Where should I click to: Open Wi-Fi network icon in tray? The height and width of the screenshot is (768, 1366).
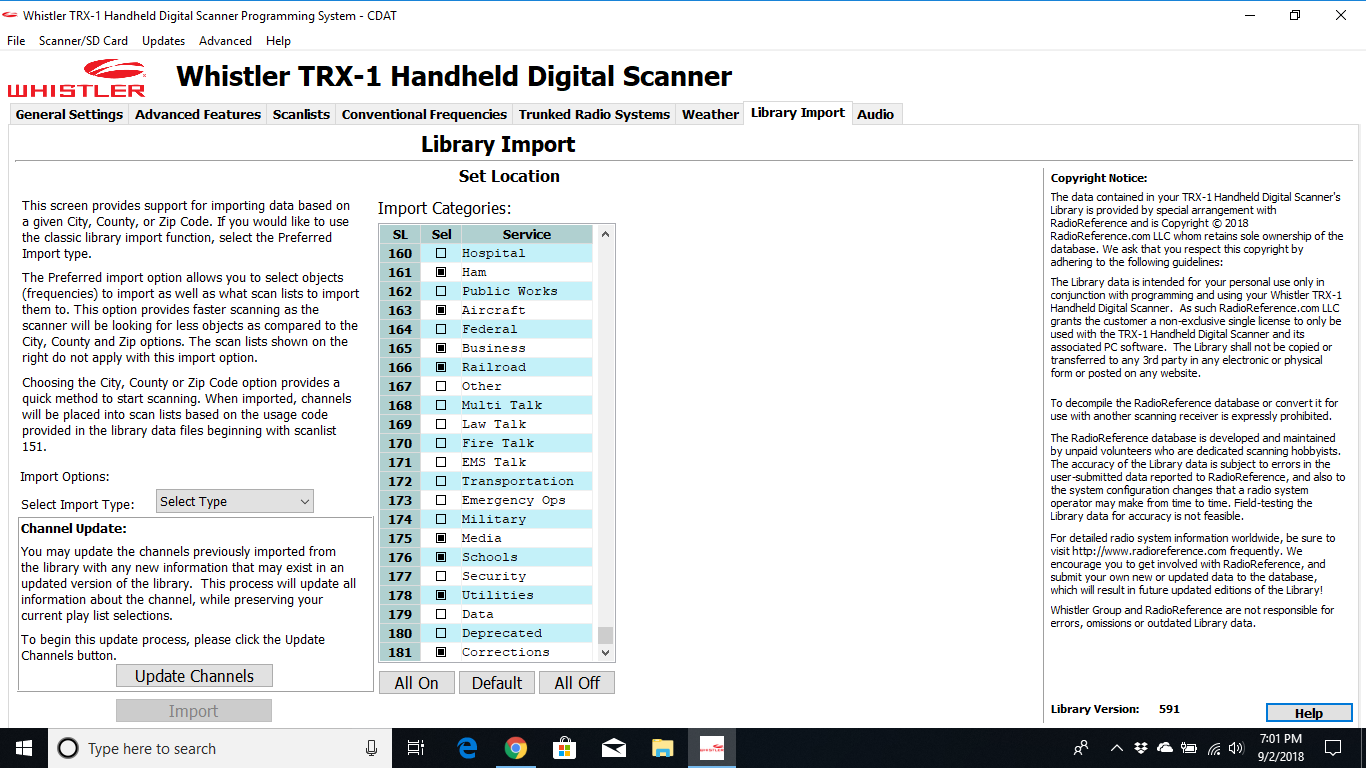click(x=1214, y=748)
